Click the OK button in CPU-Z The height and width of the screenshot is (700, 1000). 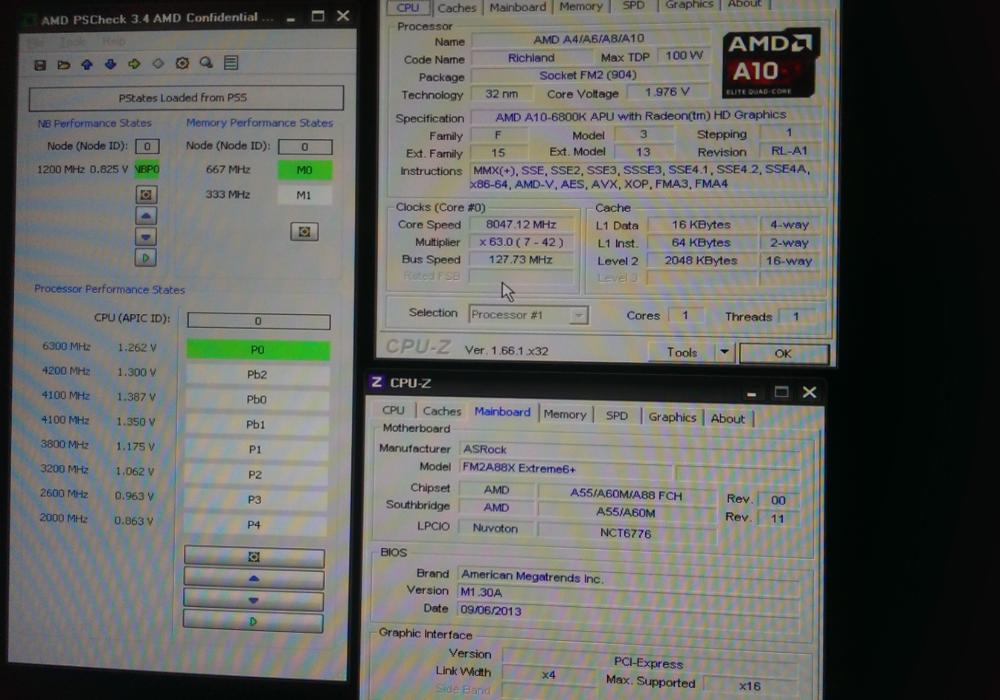coord(783,353)
